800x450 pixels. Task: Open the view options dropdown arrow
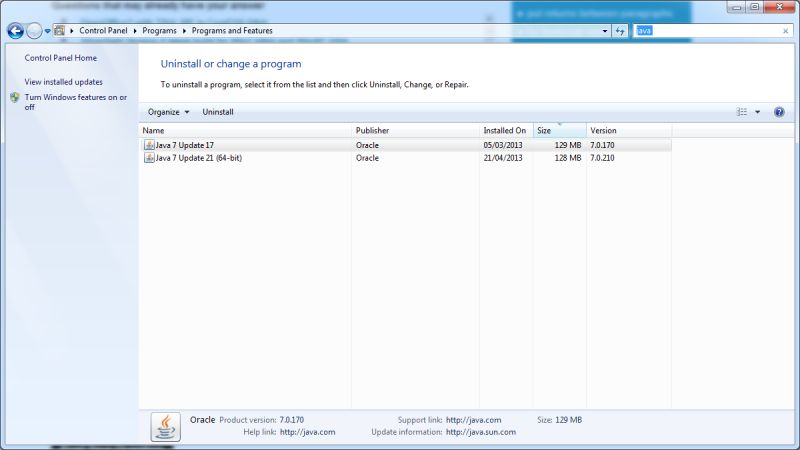pos(758,112)
